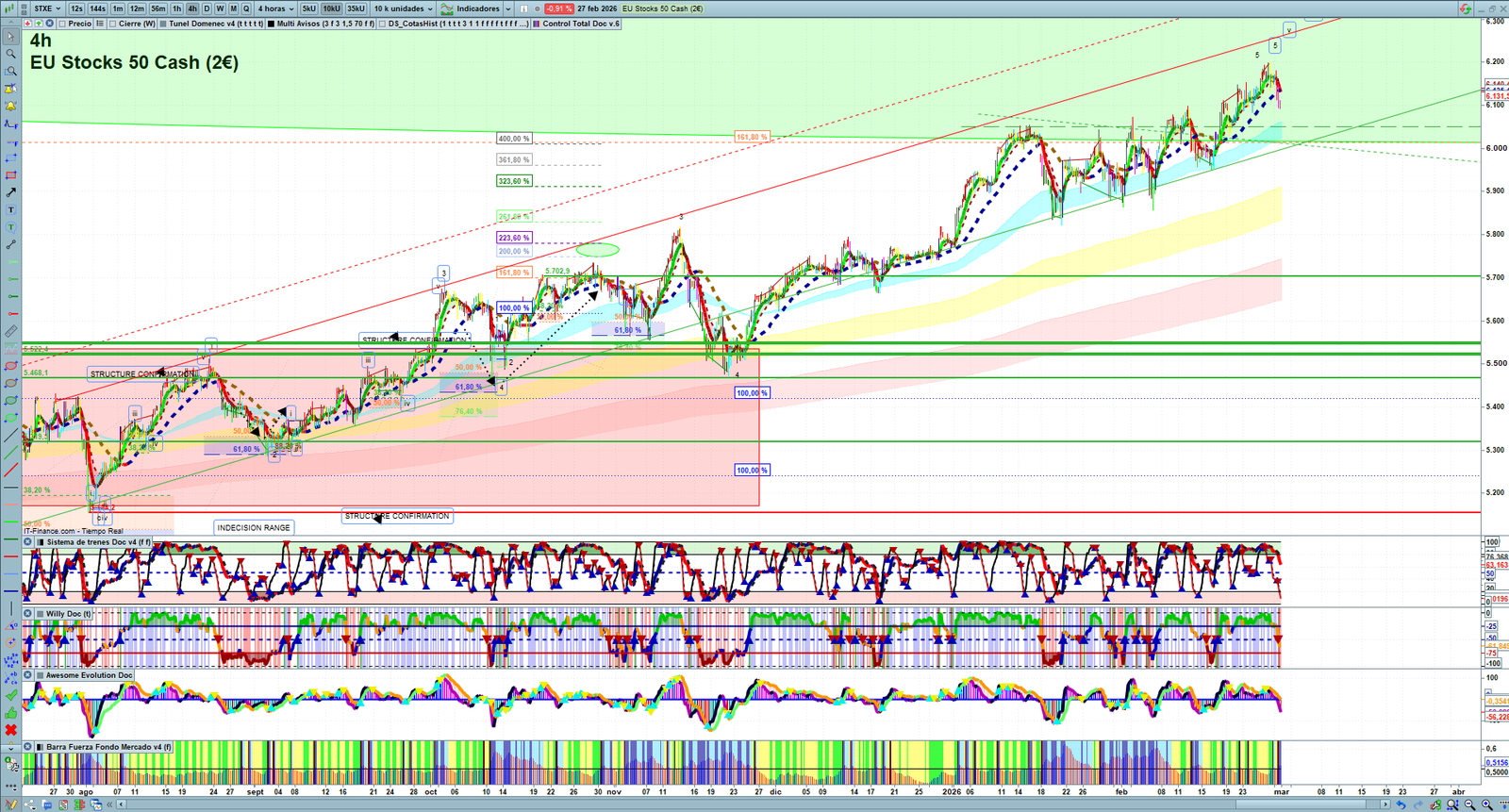Pick the red rectangle drawing tool
Image resolution: width=1509 pixels, height=812 pixels.
[10, 175]
